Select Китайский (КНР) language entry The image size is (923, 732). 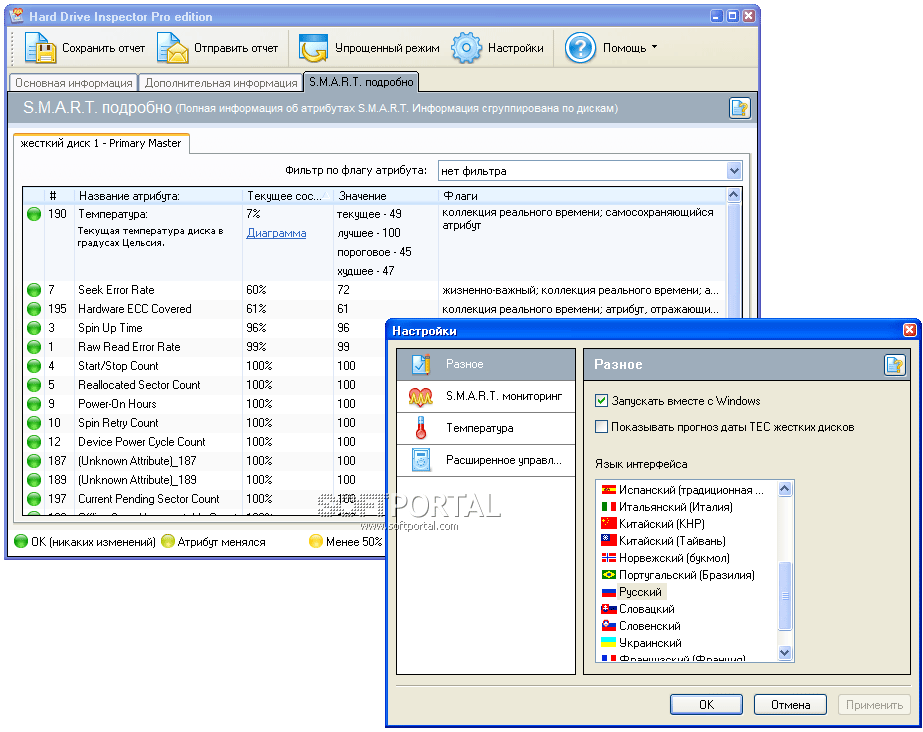(x=653, y=523)
